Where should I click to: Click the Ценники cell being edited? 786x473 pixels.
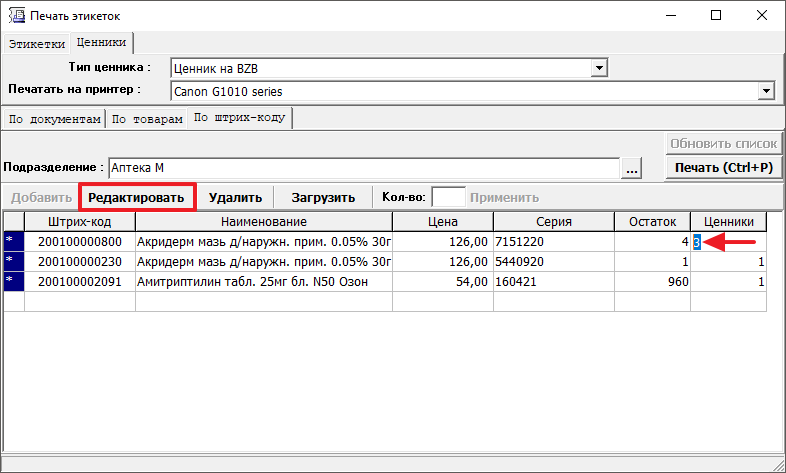(x=728, y=242)
